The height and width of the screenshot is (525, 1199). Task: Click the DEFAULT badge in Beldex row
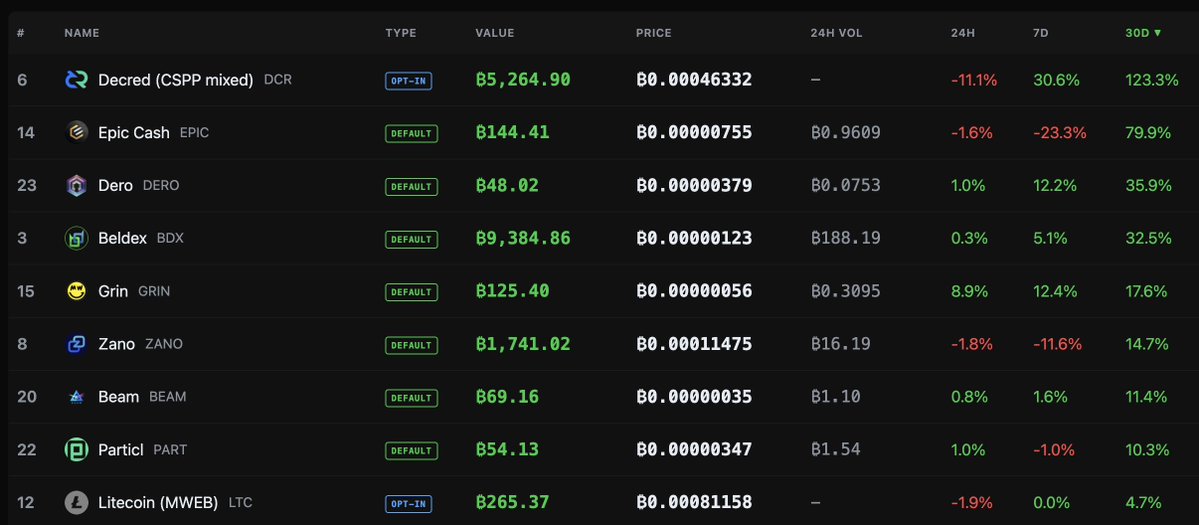click(411, 238)
